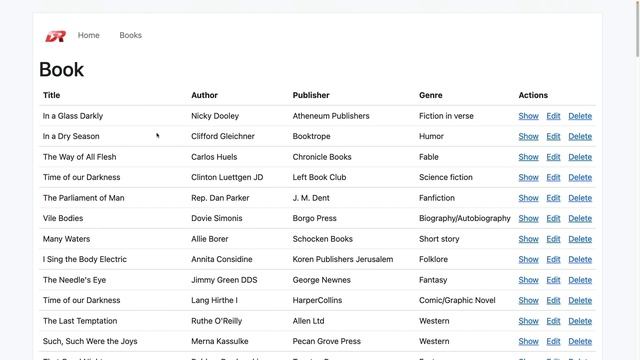Click author cell Dovie Simonis
The height and width of the screenshot is (360, 640).
216,218
